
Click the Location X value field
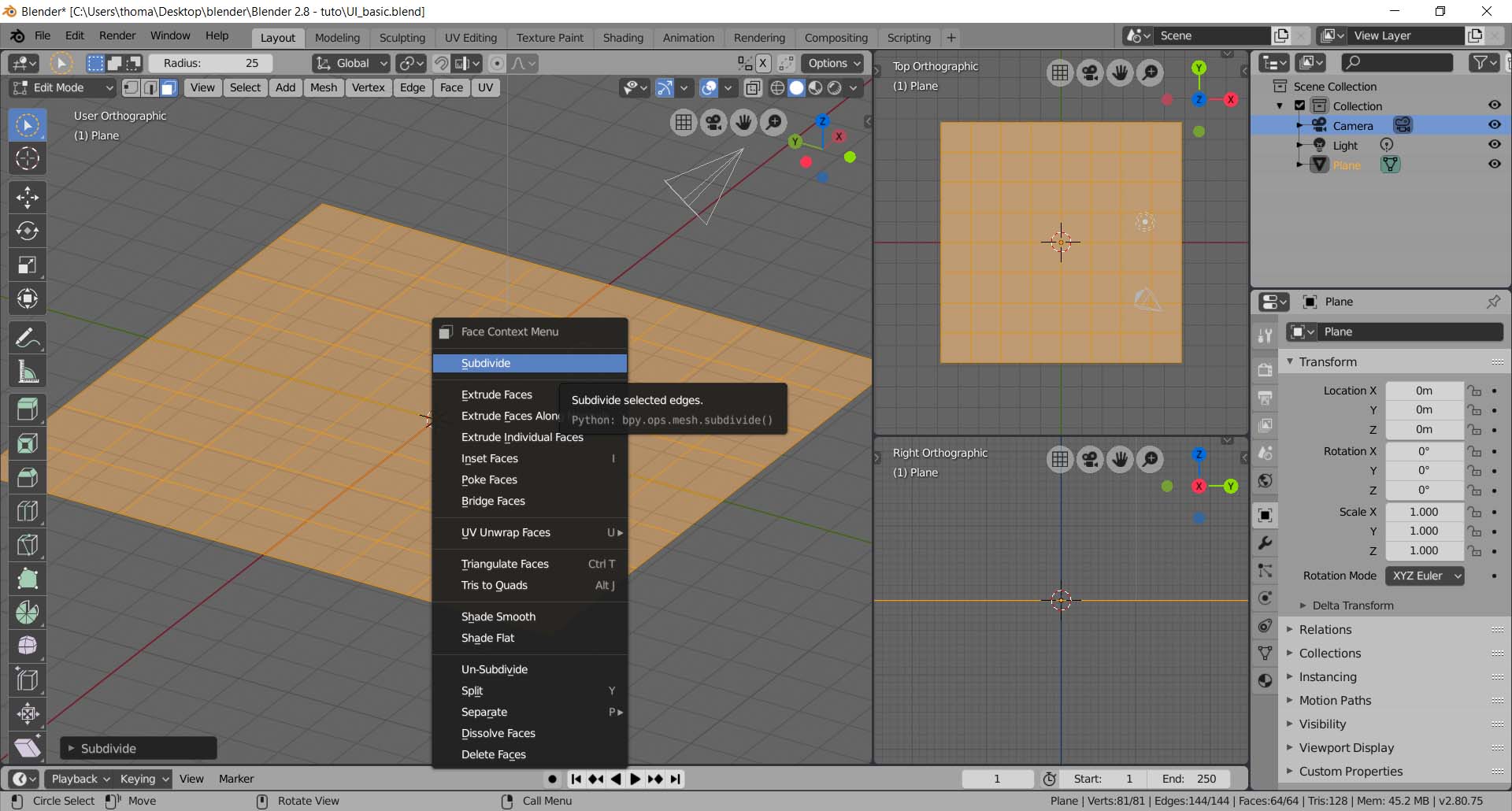coord(1424,391)
